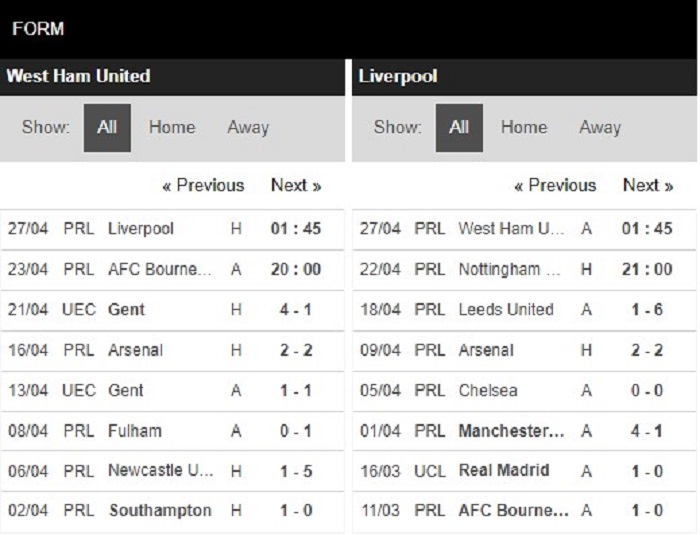Open Liverpool's Leeds United 1-6 match

pos(506,310)
